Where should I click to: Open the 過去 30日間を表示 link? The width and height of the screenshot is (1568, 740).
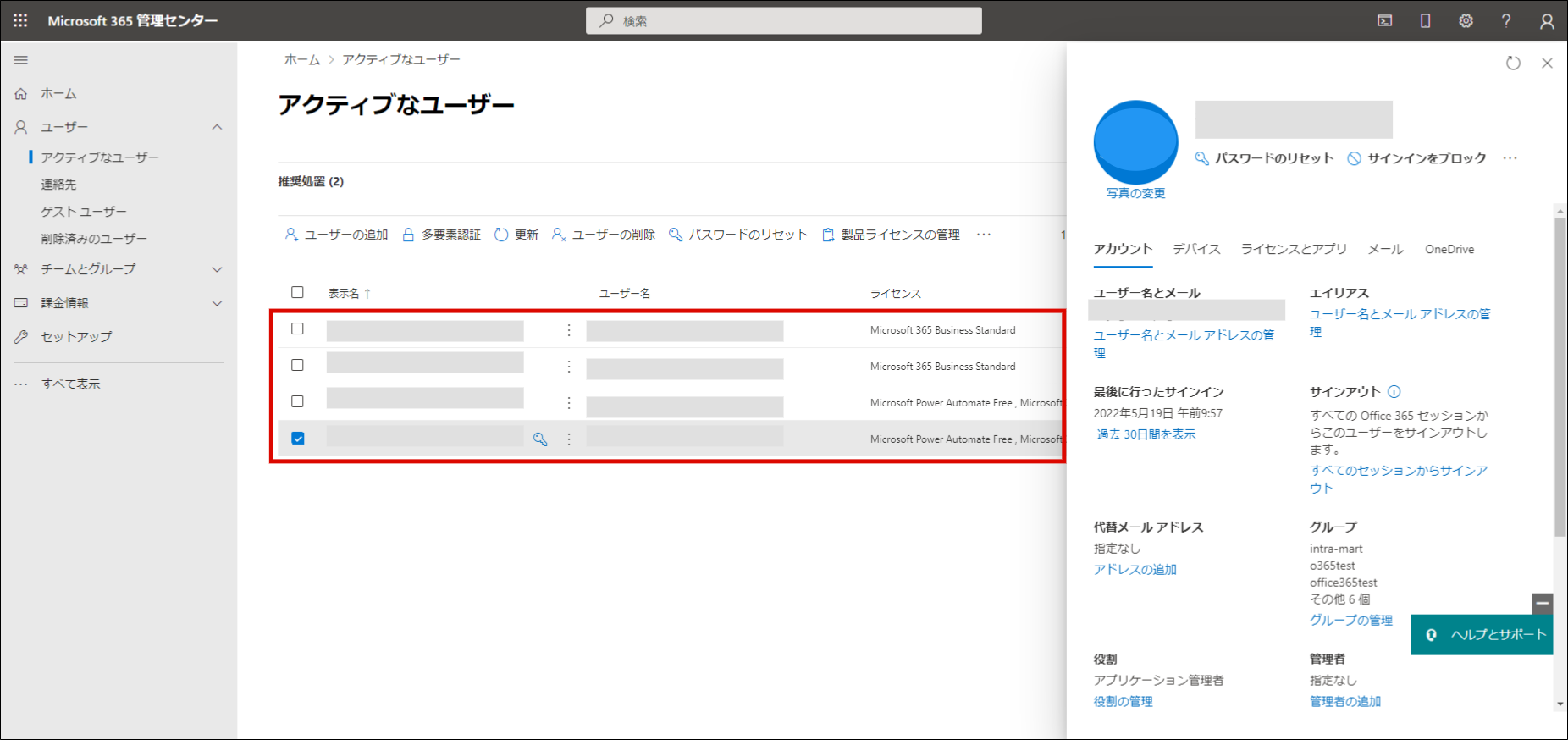coord(1146,434)
